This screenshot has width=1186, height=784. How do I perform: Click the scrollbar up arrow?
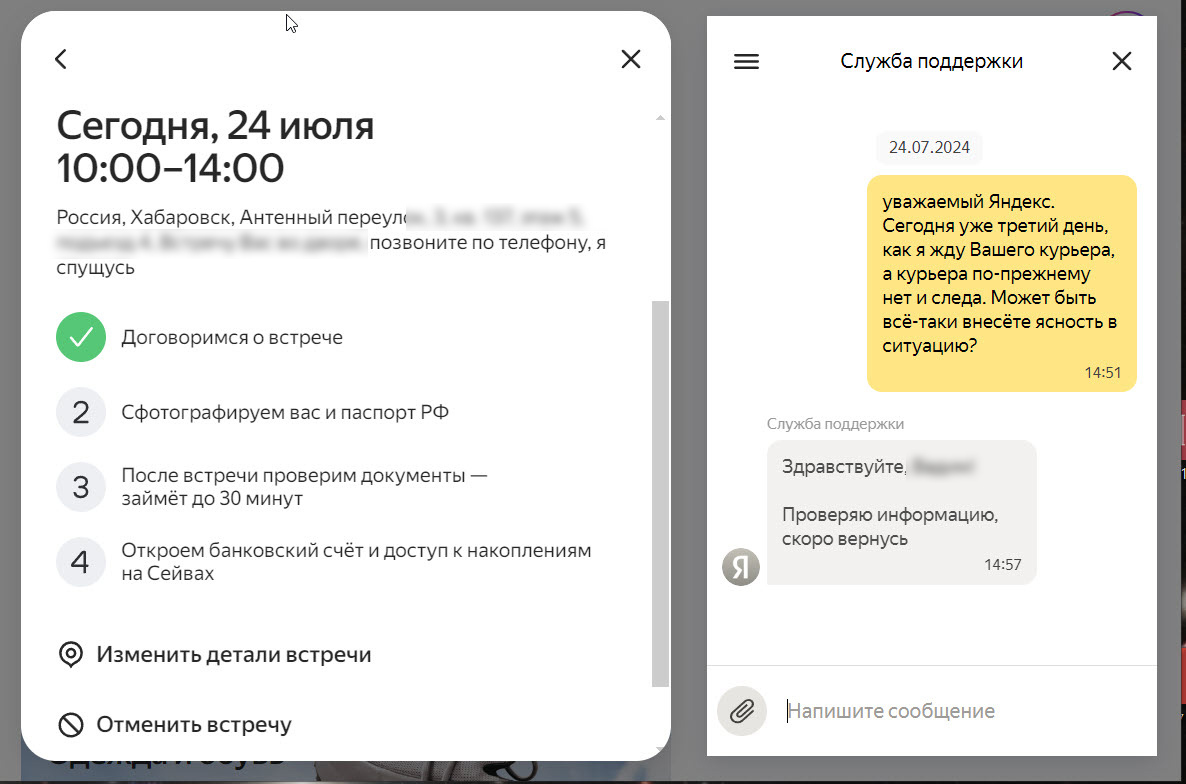tap(660, 118)
